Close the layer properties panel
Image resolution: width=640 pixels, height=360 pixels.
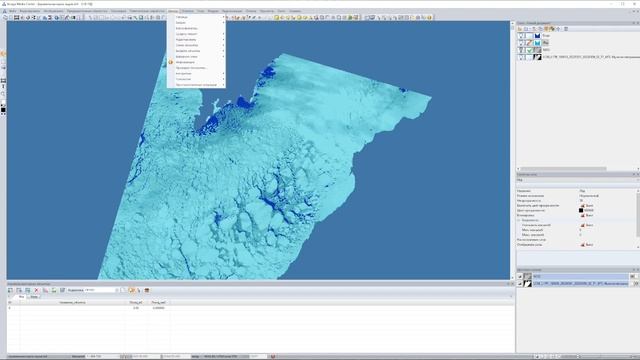tap(638, 174)
